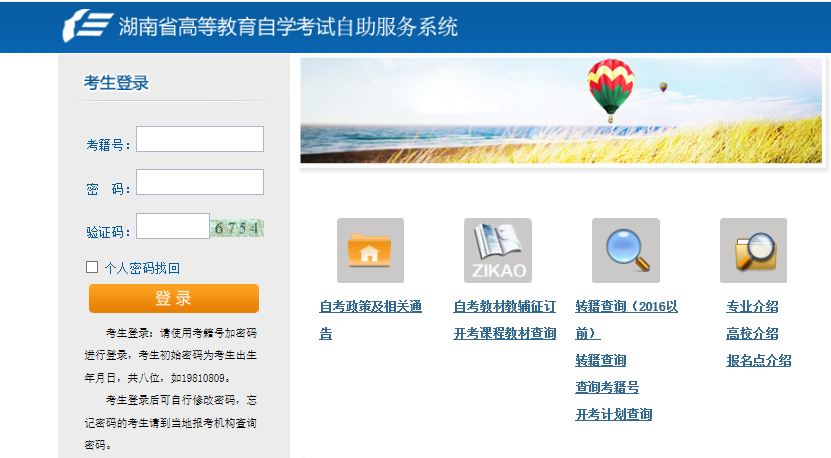Click the magnifying glass search icon
The width and height of the screenshot is (831, 458).
[x=625, y=250]
